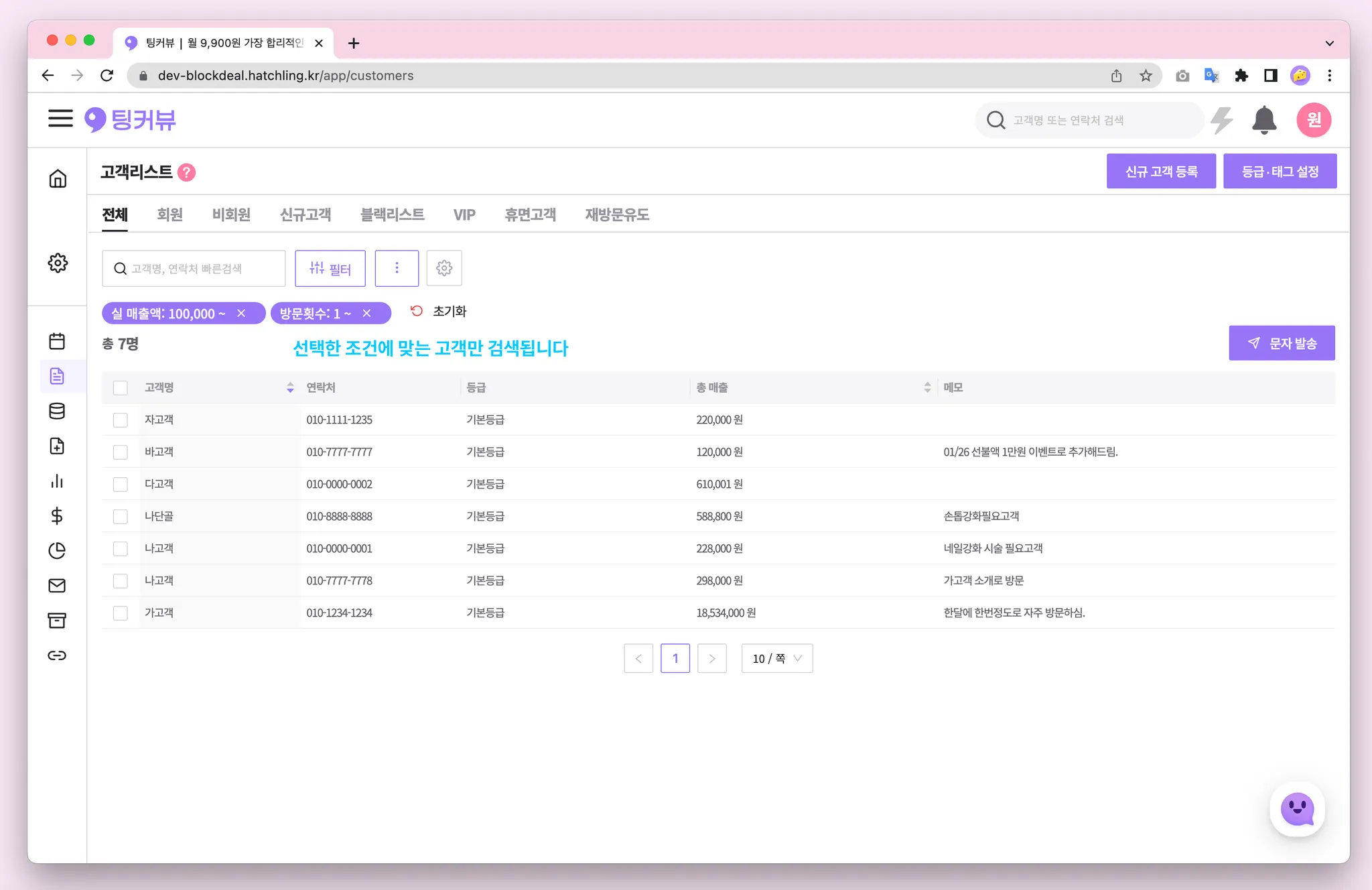1372x890 pixels.
Task: Open the mail envelope sidebar icon
Action: tap(57, 586)
